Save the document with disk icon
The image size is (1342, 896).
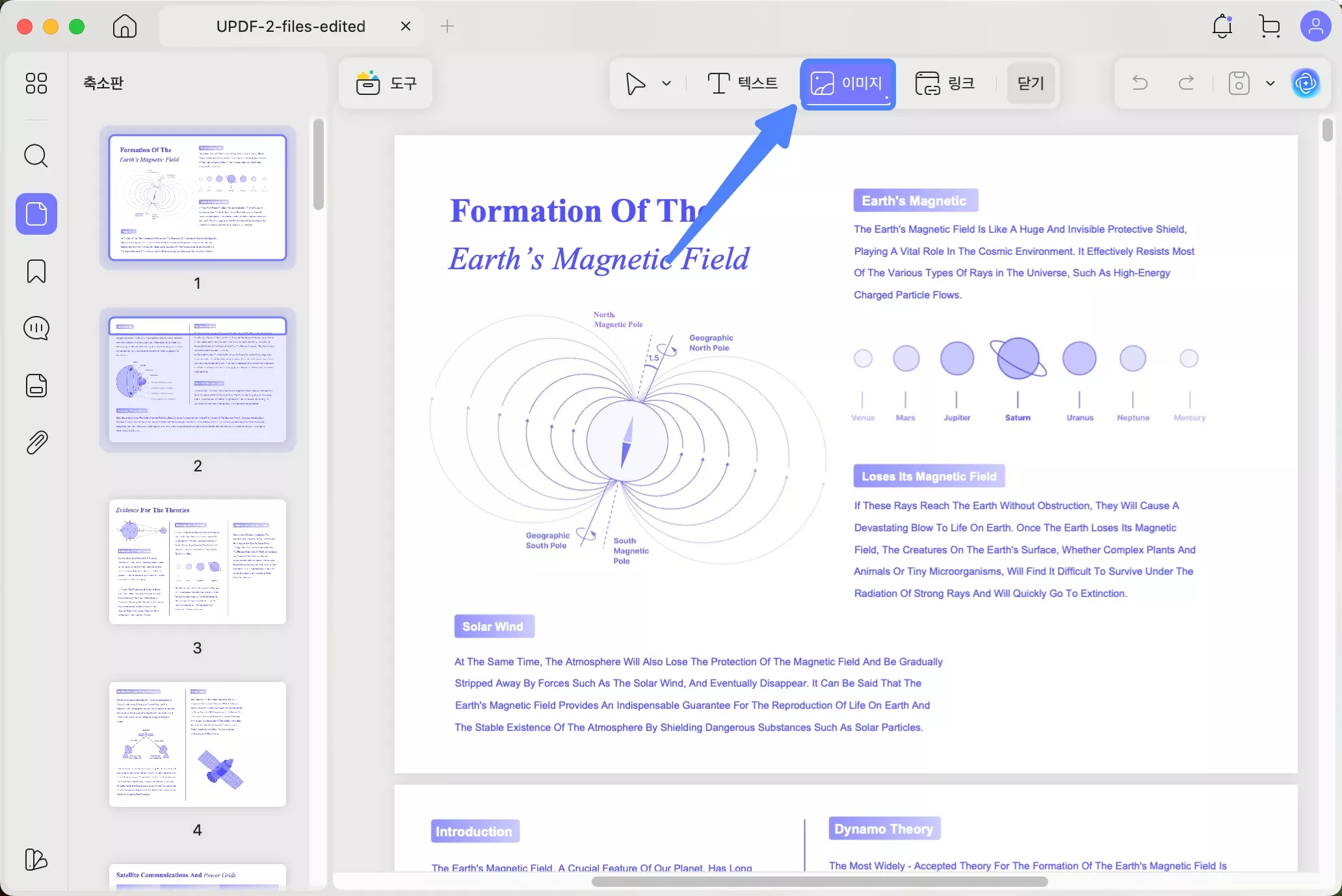pos(1239,83)
